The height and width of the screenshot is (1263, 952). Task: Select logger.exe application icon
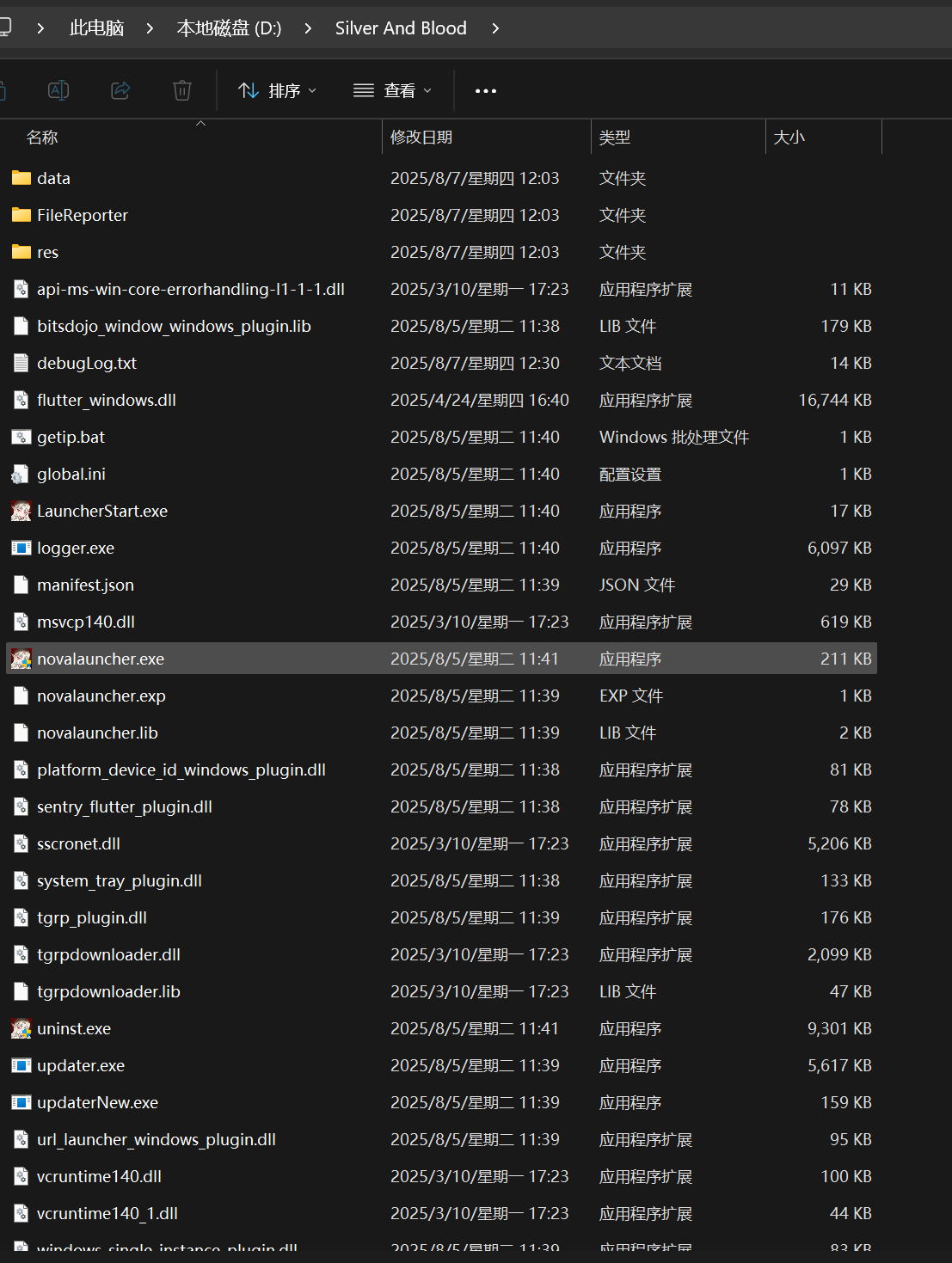click(x=21, y=548)
